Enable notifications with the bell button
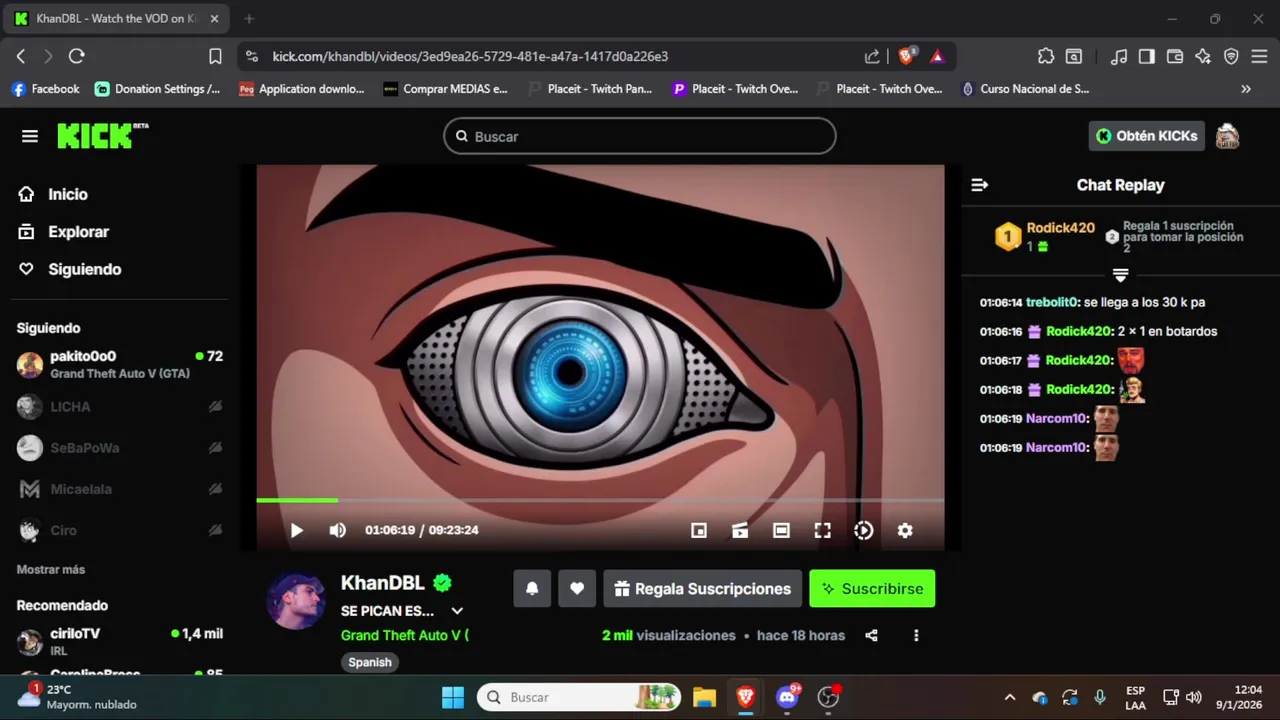This screenshot has height=720, width=1280. pos(532,589)
